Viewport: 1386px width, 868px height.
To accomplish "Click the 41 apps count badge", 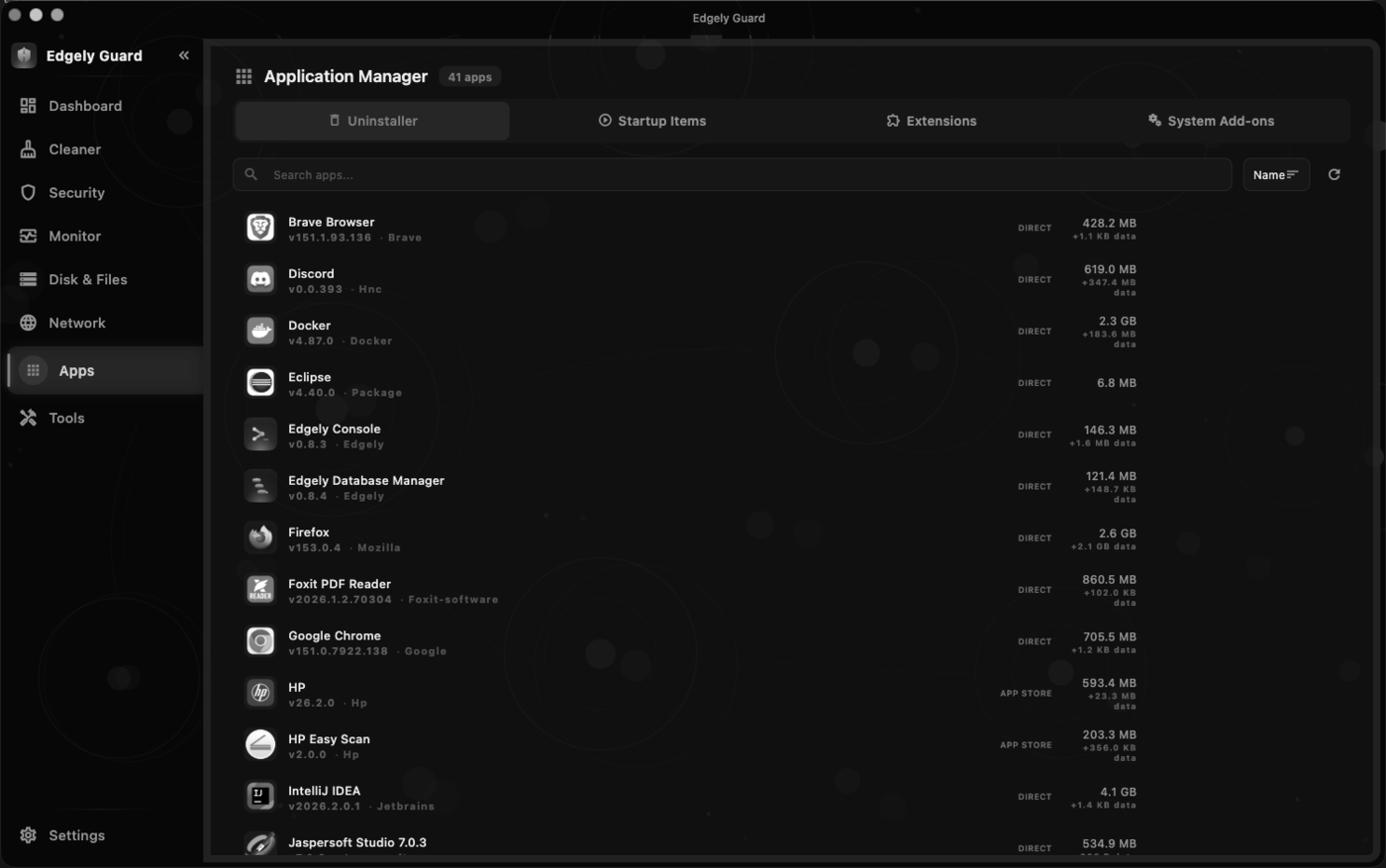I will [x=469, y=77].
